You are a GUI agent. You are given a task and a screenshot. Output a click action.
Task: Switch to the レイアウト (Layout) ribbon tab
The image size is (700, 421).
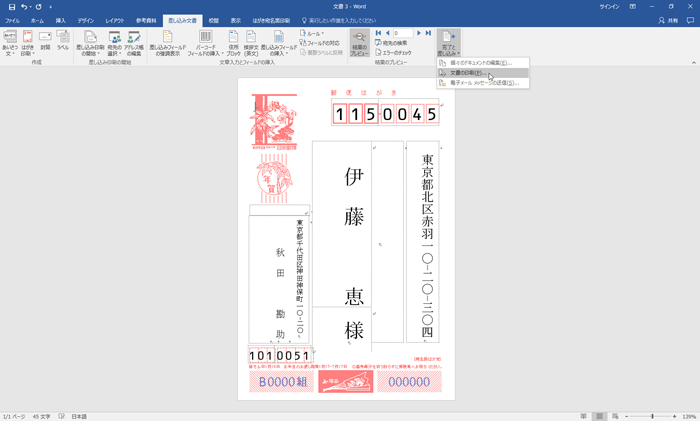click(115, 20)
